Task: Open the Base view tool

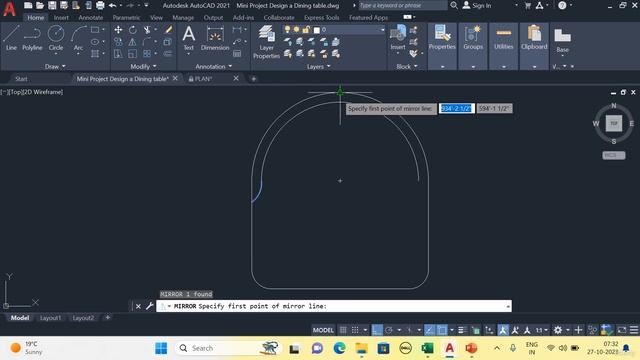Action: click(562, 39)
